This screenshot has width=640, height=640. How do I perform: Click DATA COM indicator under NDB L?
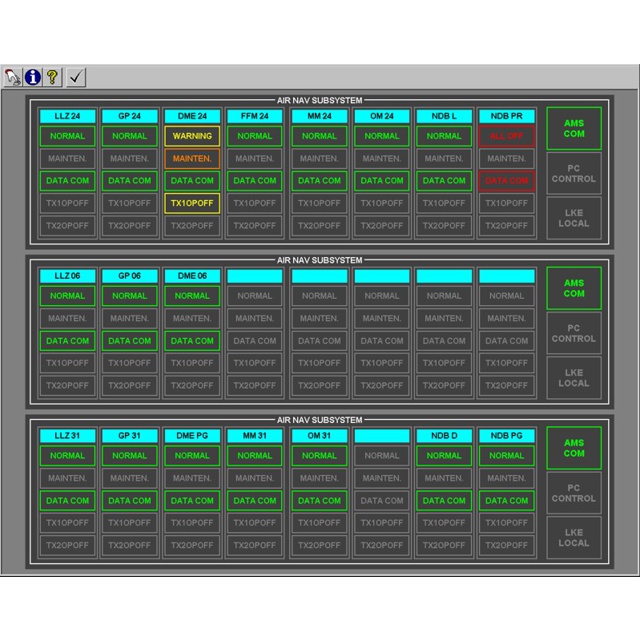(444, 181)
